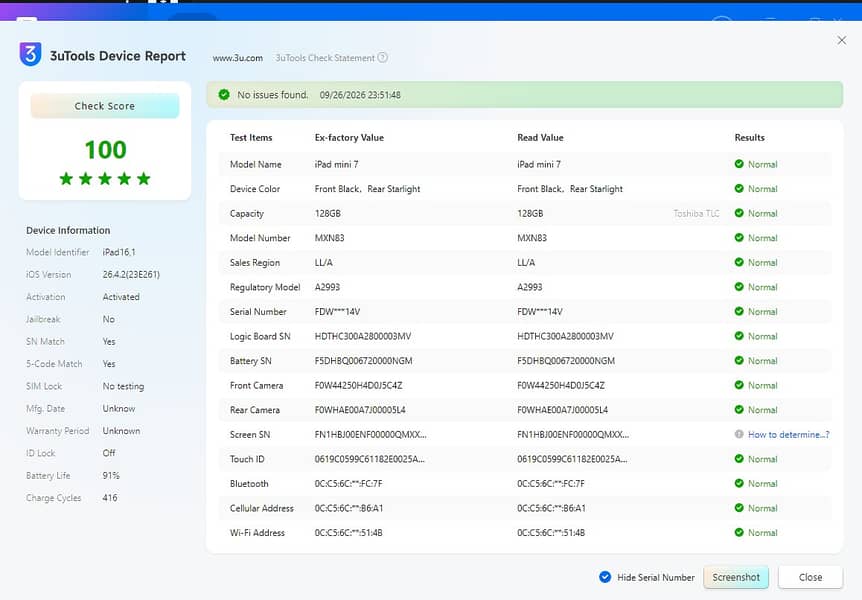Click the Ex-factory Regulatory Model A2993
This screenshot has height=600, width=862.
click(327, 287)
